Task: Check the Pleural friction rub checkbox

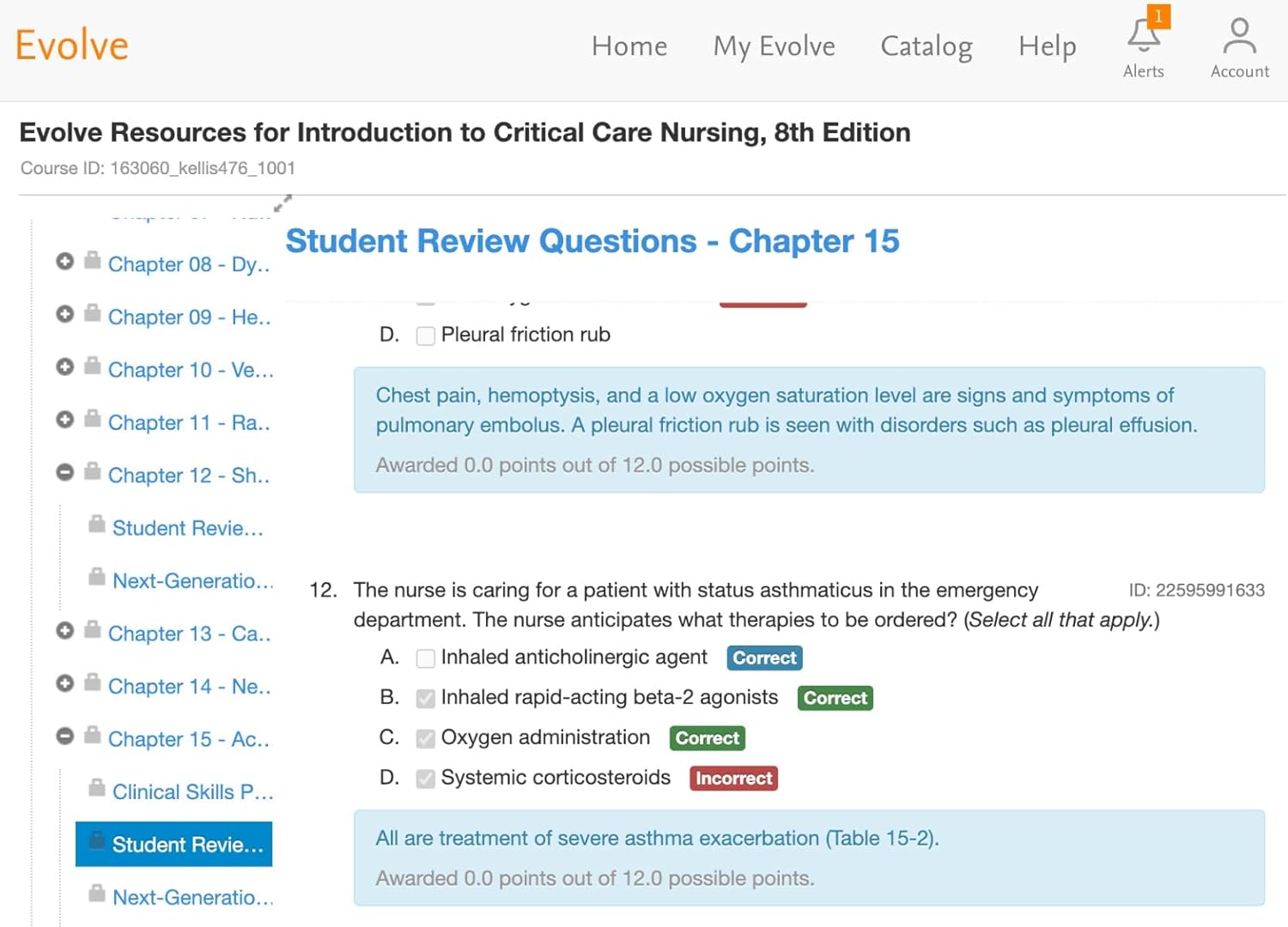Action: pos(425,336)
